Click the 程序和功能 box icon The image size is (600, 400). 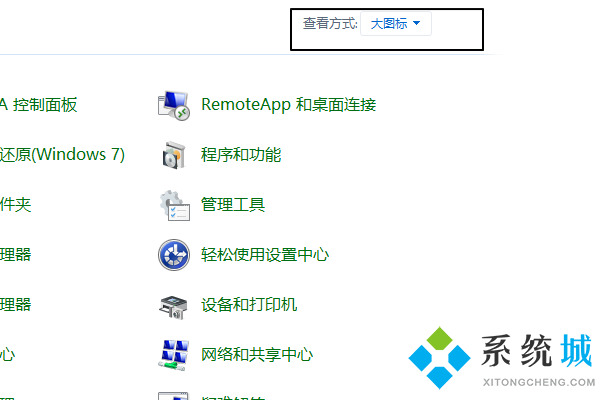[174, 155]
